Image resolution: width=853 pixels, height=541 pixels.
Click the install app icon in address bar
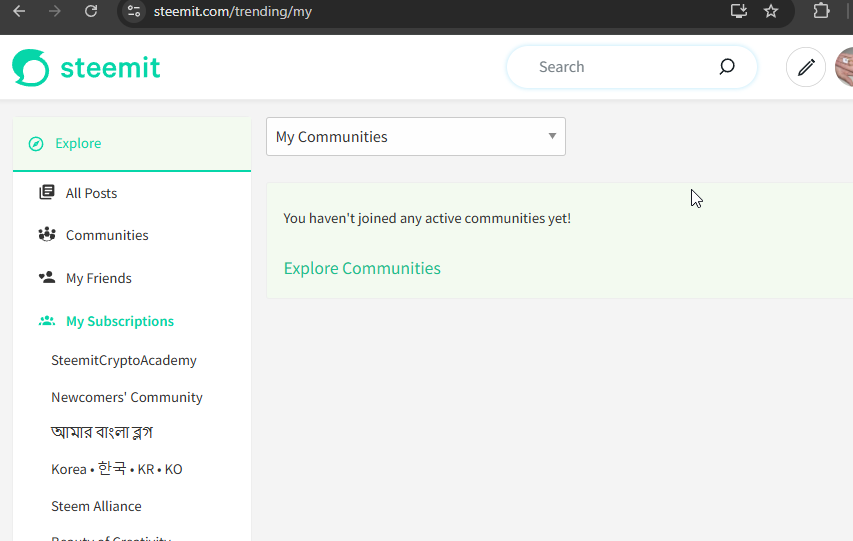pos(739,11)
